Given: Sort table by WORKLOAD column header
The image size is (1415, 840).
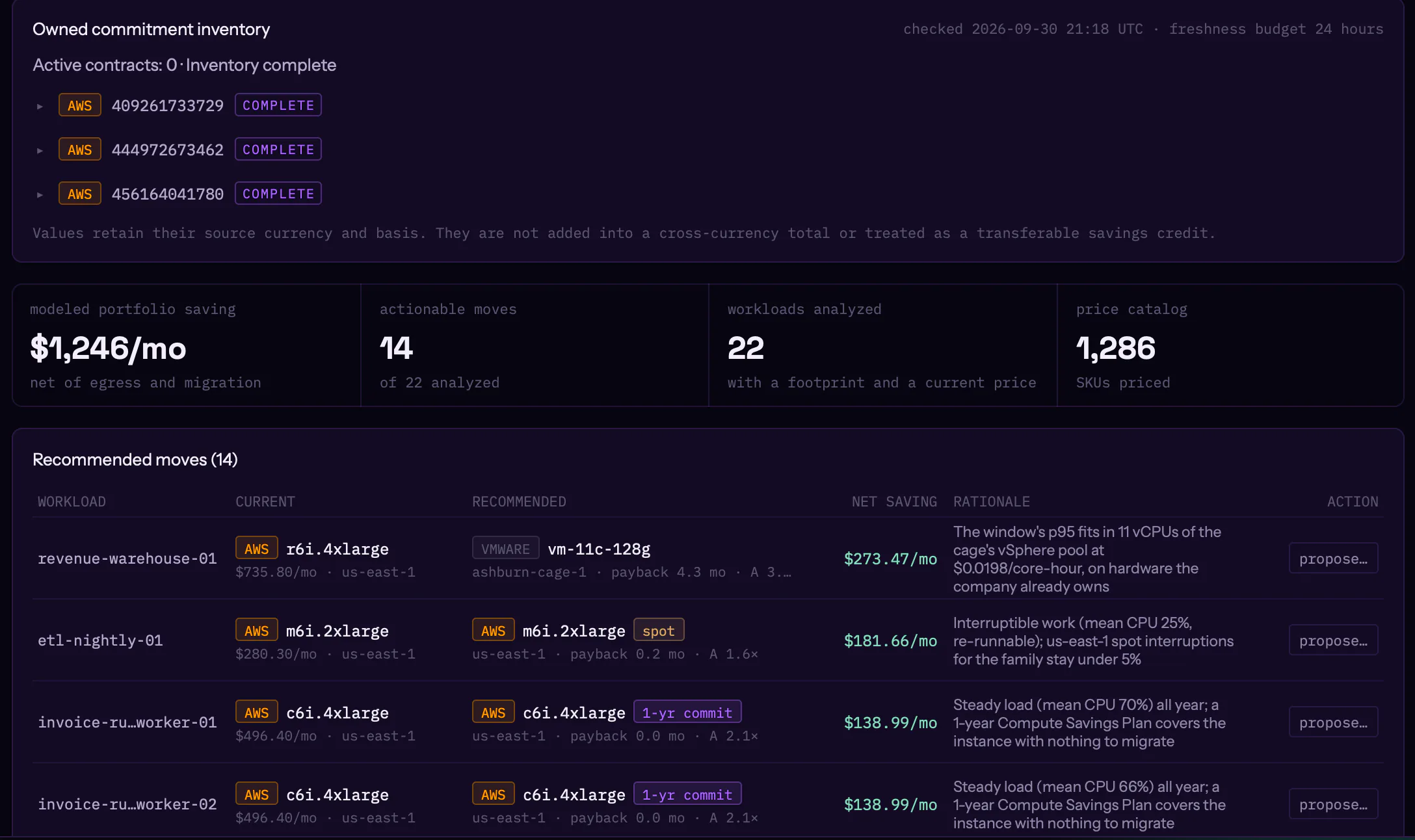Looking at the screenshot, I should pos(72,502).
